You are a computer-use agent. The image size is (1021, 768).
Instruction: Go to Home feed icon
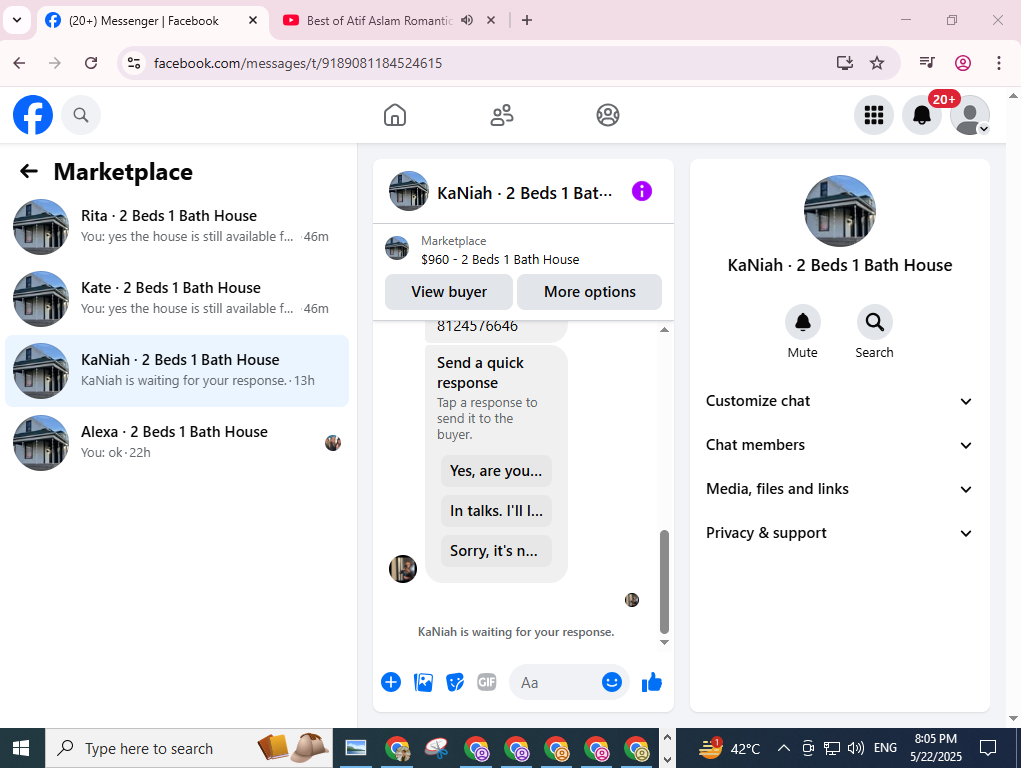395,115
